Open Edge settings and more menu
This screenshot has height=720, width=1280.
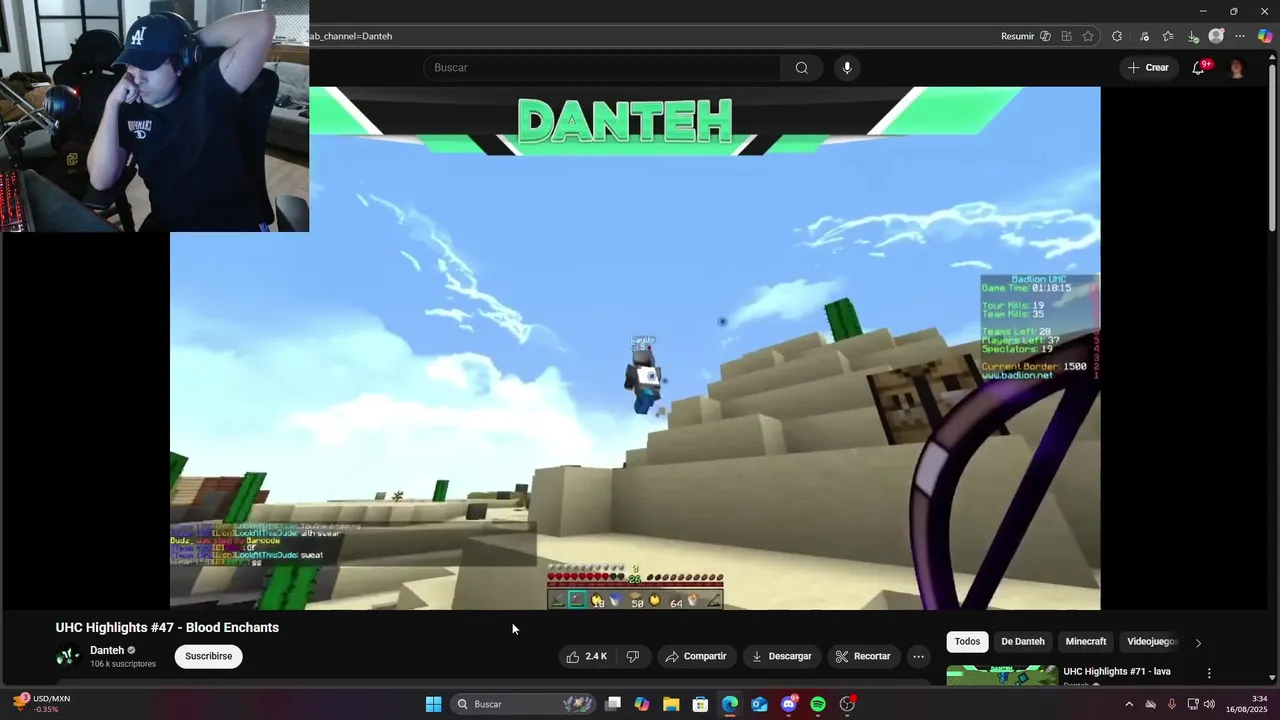point(1241,36)
